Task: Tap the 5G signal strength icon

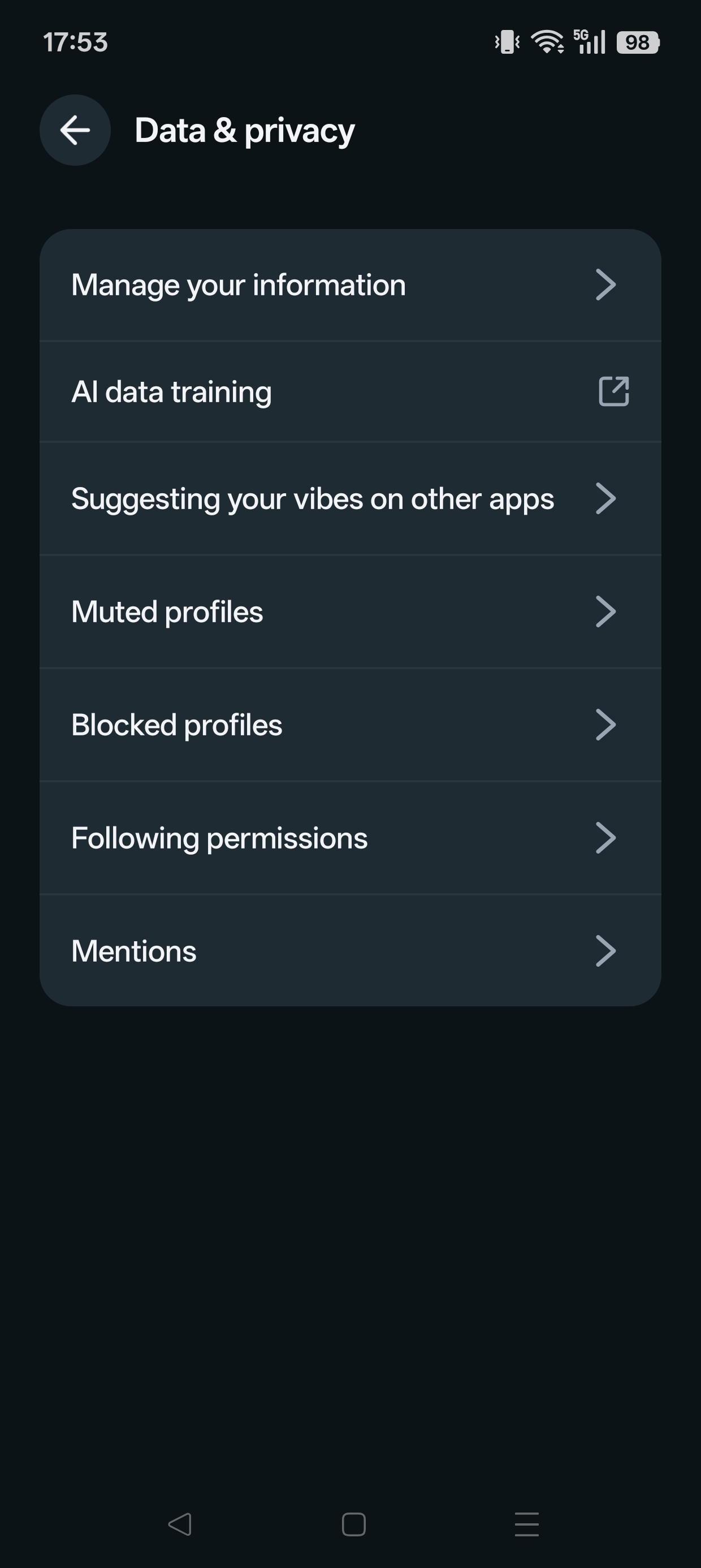Action: tap(590, 42)
